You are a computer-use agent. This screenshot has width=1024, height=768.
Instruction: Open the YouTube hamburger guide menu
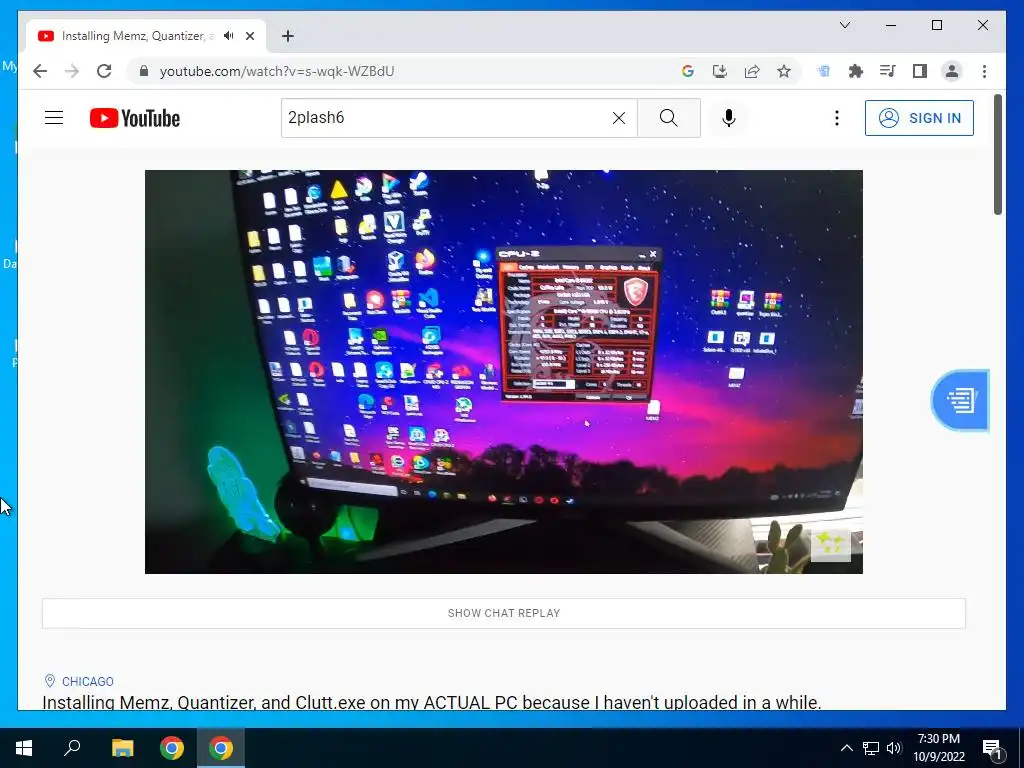click(54, 118)
